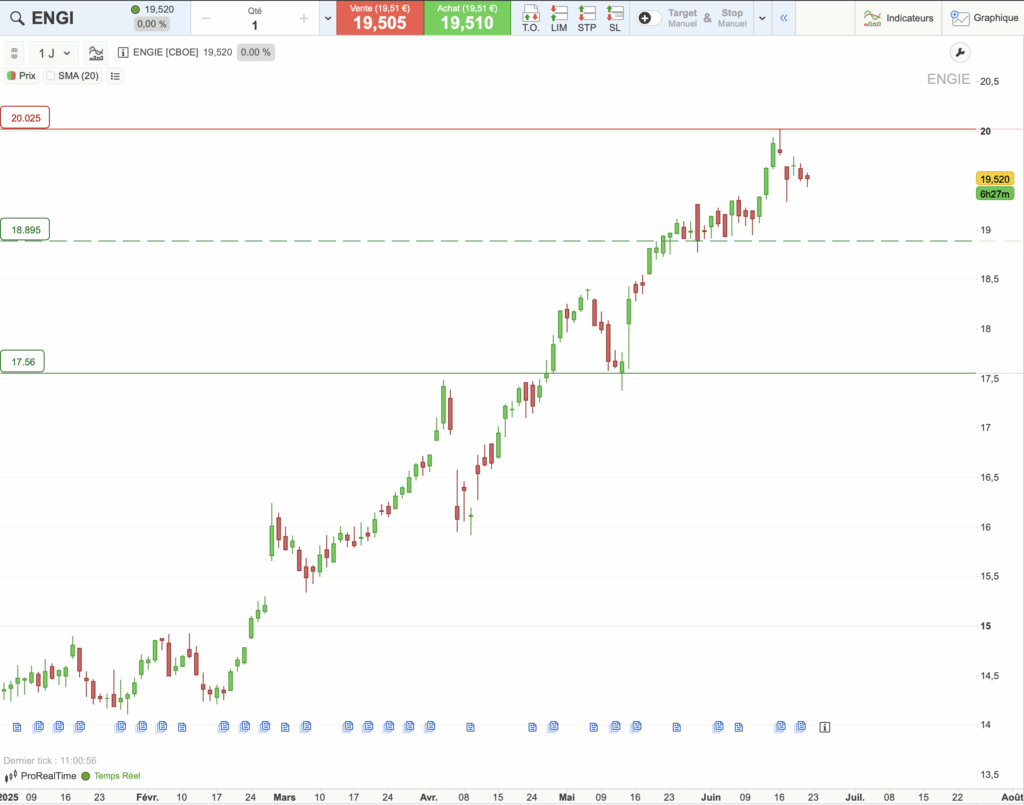Click the red Vente 19,505 sell button

[x=380, y=18]
